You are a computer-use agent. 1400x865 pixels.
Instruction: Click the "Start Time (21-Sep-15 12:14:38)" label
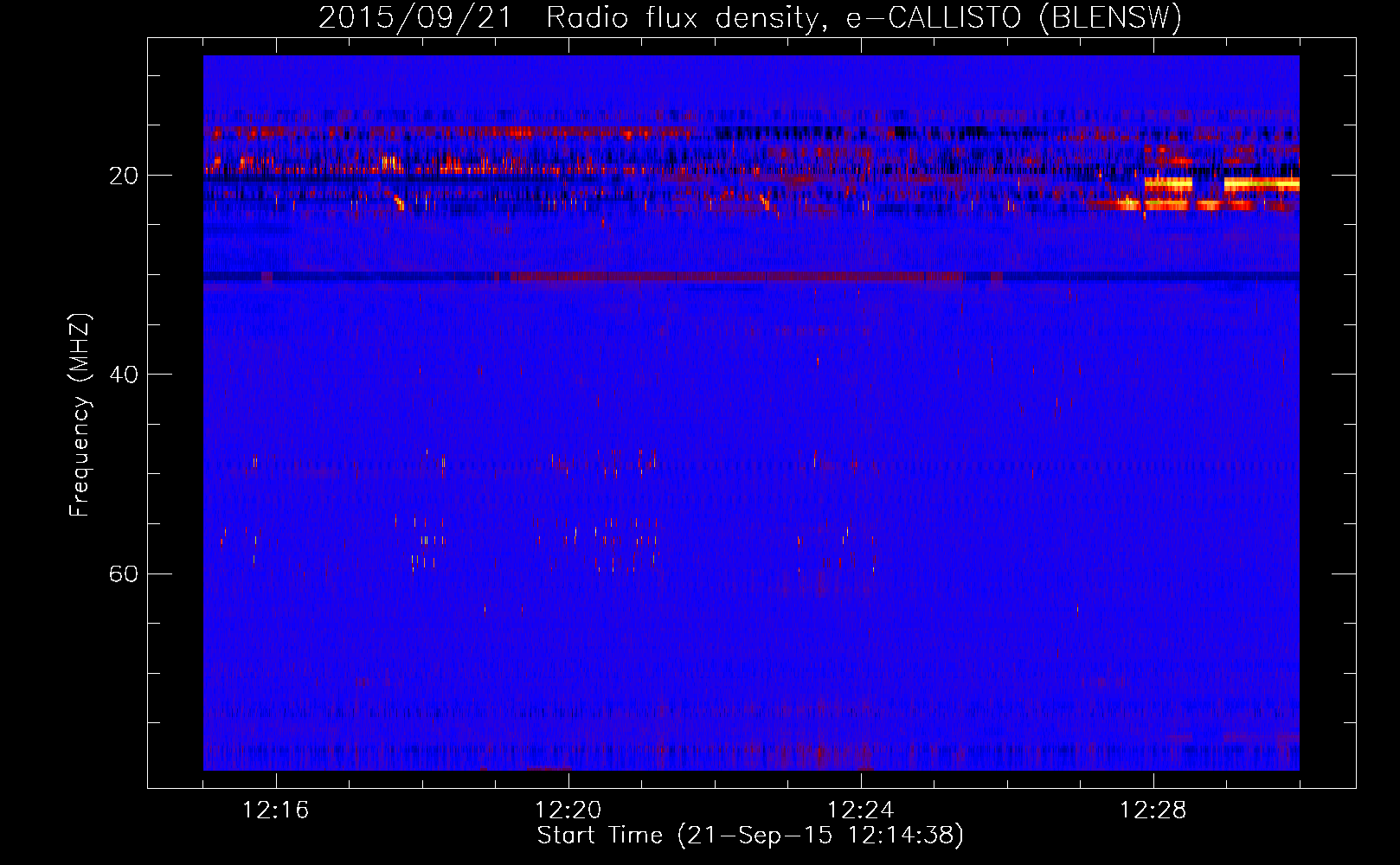[750, 836]
